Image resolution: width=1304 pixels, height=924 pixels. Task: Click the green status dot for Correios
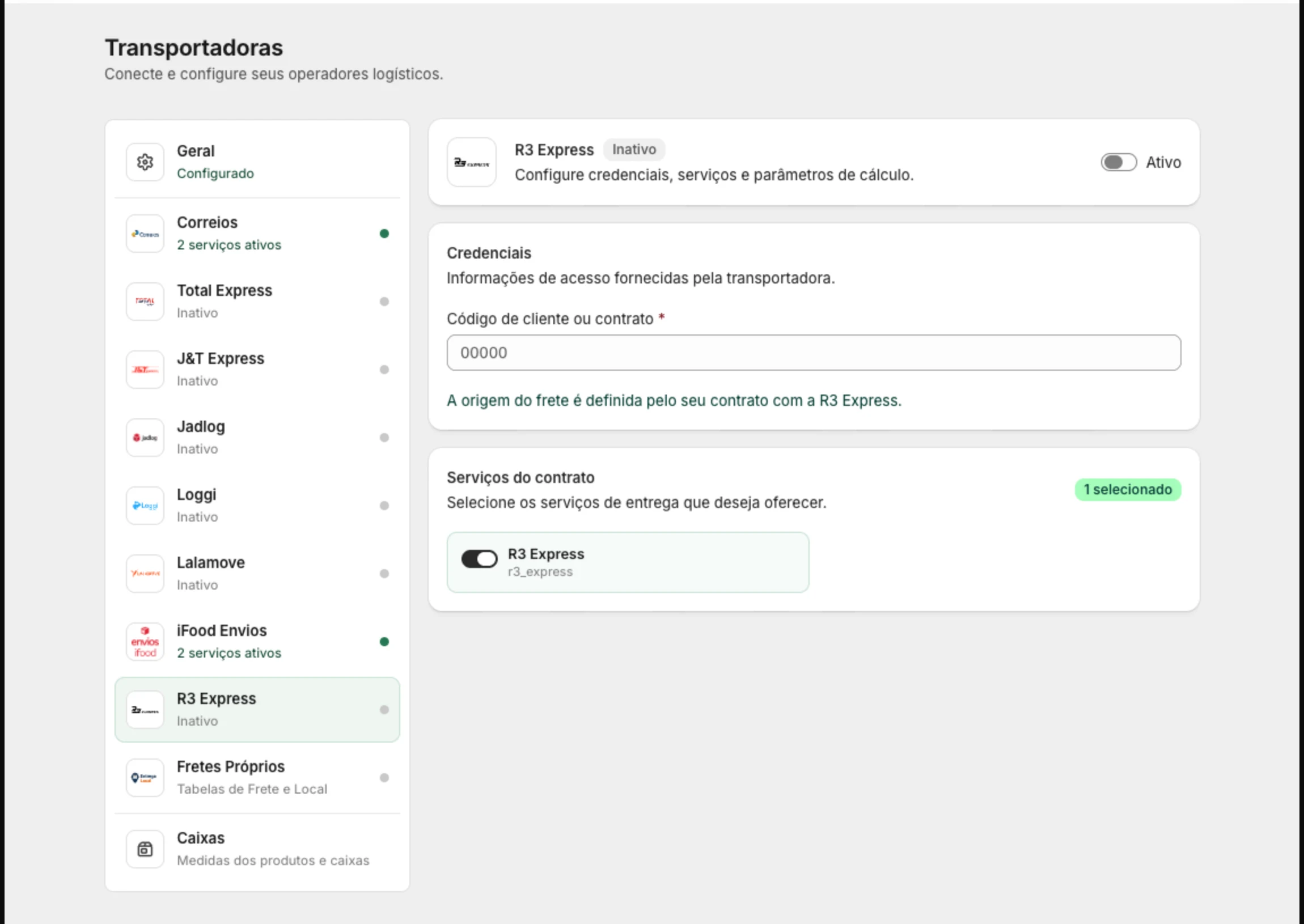pyautogui.click(x=384, y=234)
